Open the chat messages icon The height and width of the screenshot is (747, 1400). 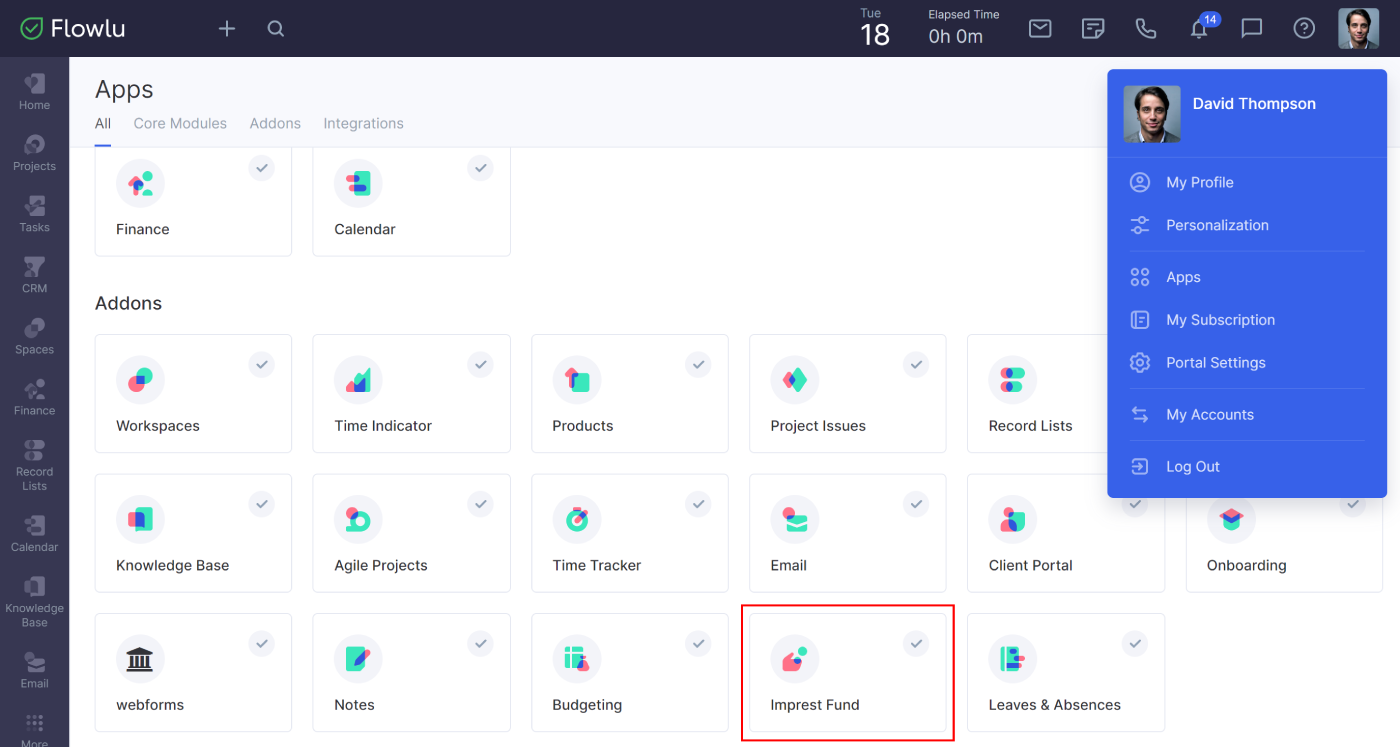[x=1251, y=29]
